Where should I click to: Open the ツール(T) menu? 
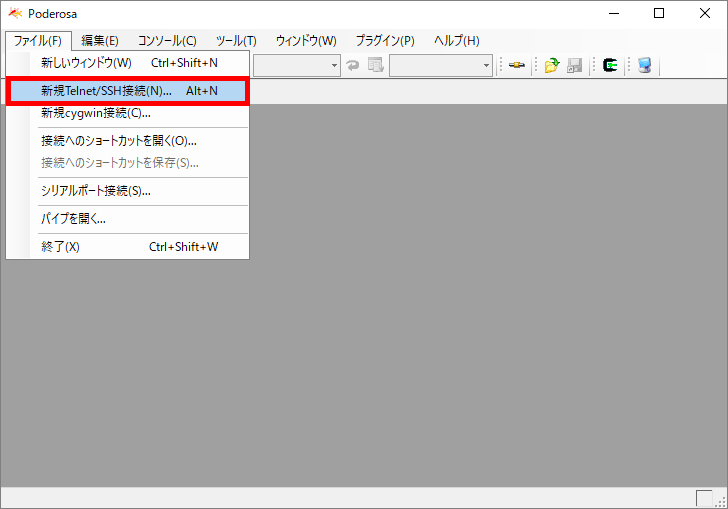point(236,41)
